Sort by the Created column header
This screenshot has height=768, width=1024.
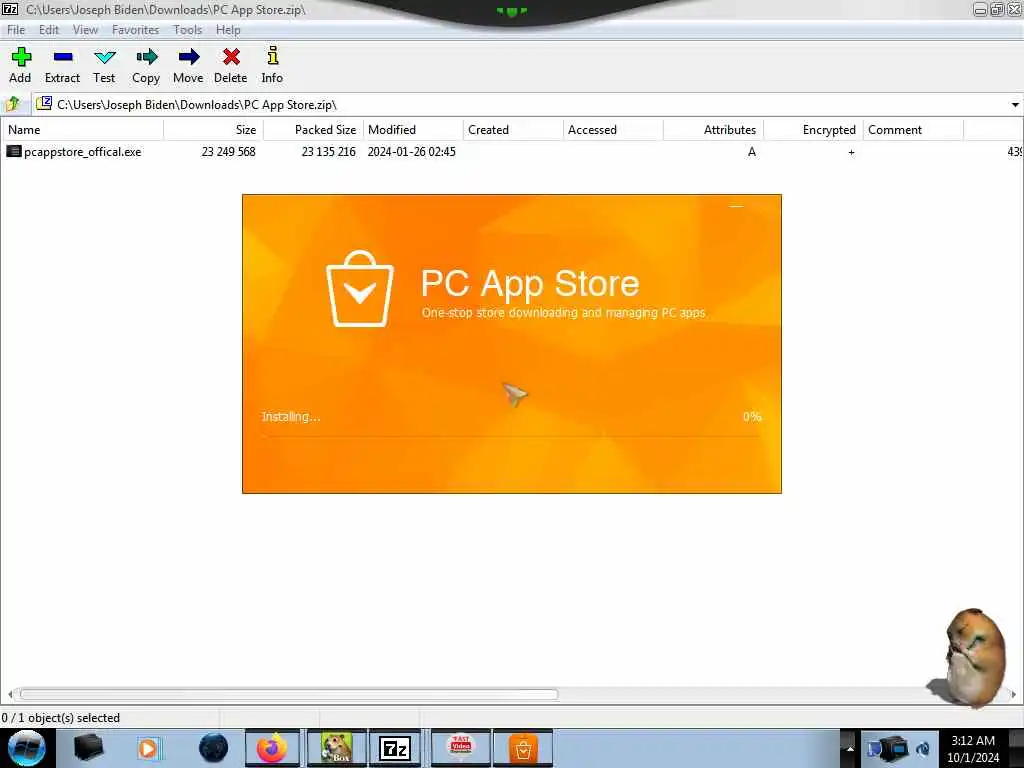(513, 130)
